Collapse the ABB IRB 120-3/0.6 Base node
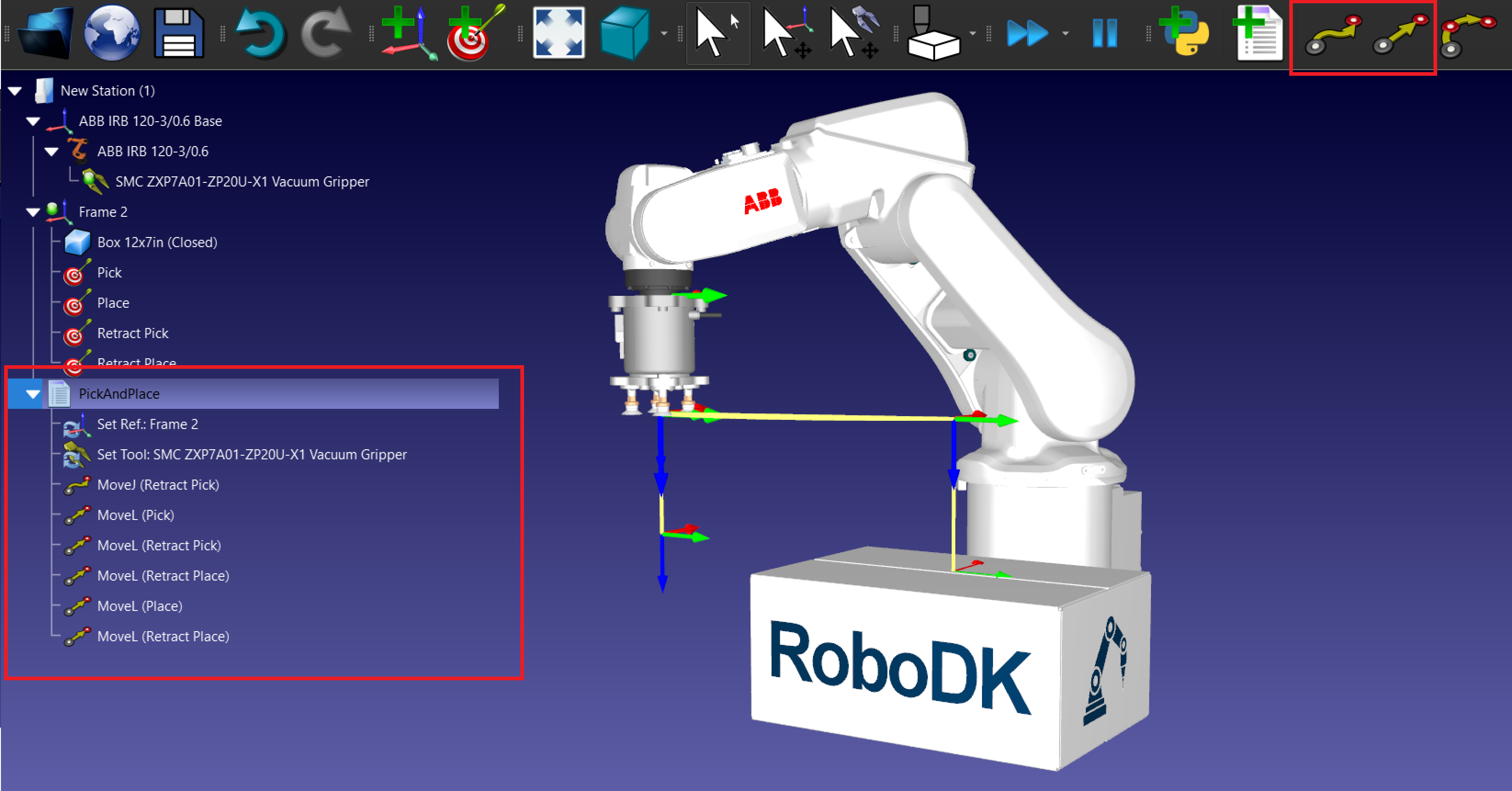This screenshot has height=791, width=1512. [33, 121]
